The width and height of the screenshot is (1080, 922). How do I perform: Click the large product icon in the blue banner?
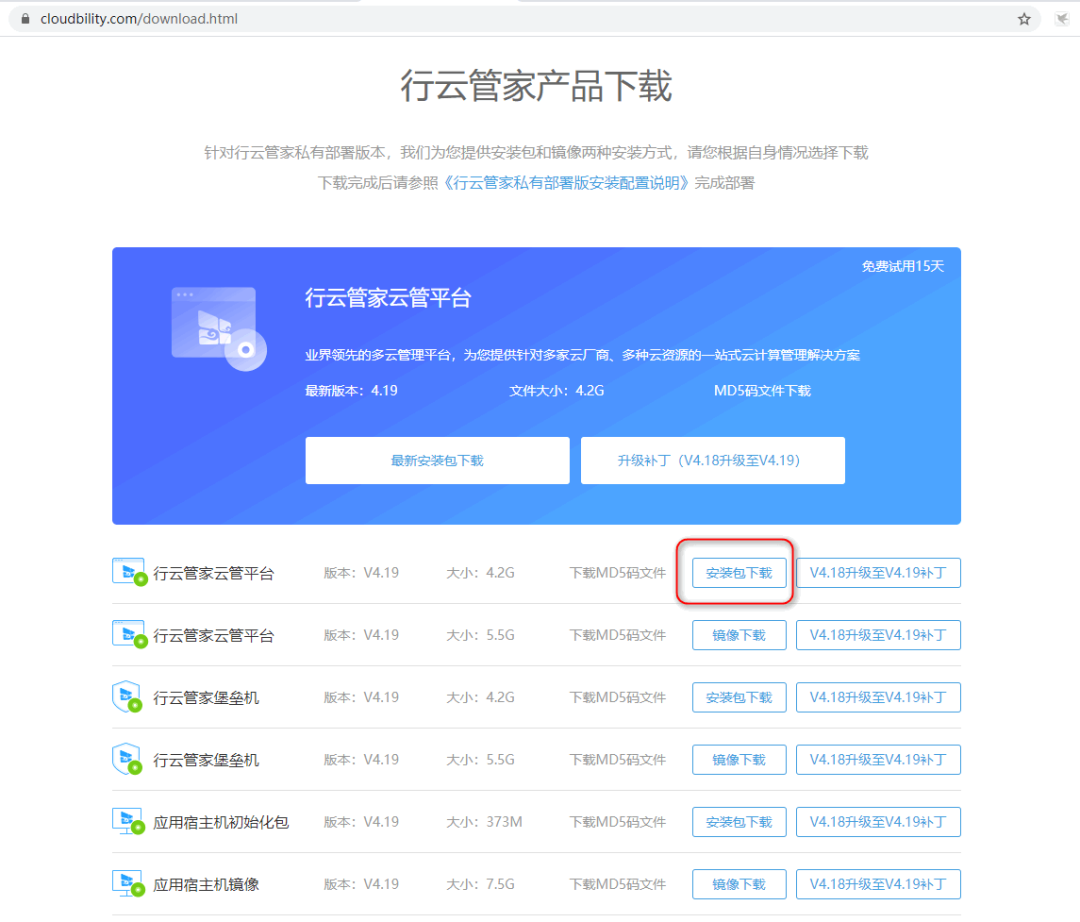coord(218,328)
